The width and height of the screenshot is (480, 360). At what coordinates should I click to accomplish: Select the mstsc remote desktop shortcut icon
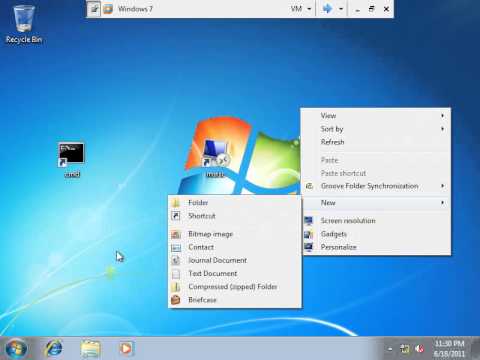216,158
